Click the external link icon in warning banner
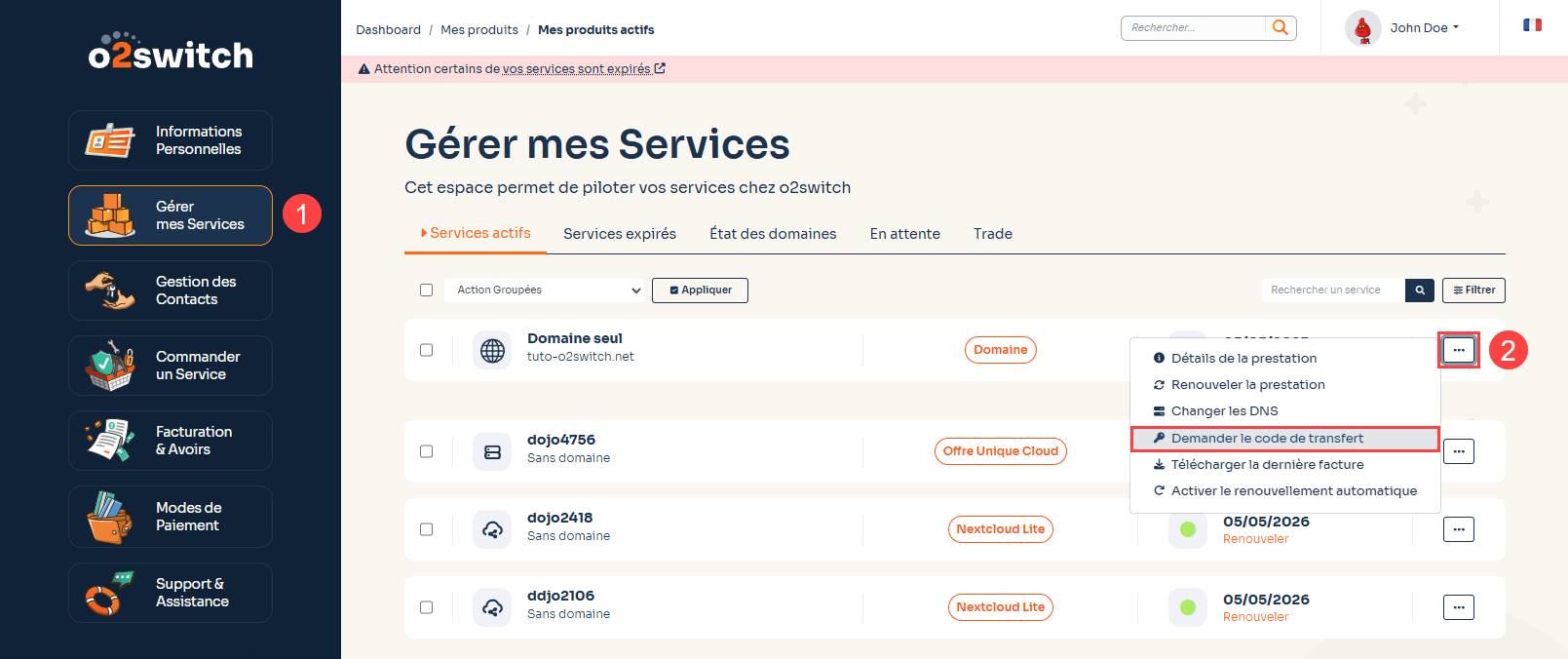Viewport: 1568px width, 659px height. (x=660, y=68)
